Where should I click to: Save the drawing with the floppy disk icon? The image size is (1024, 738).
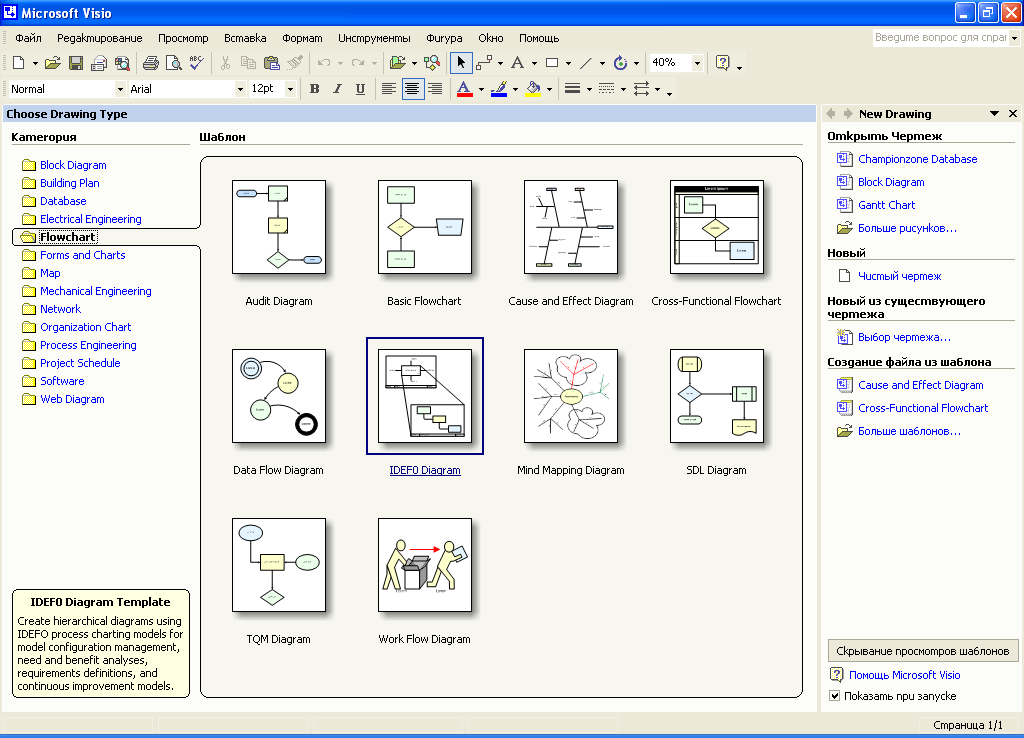[x=76, y=63]
